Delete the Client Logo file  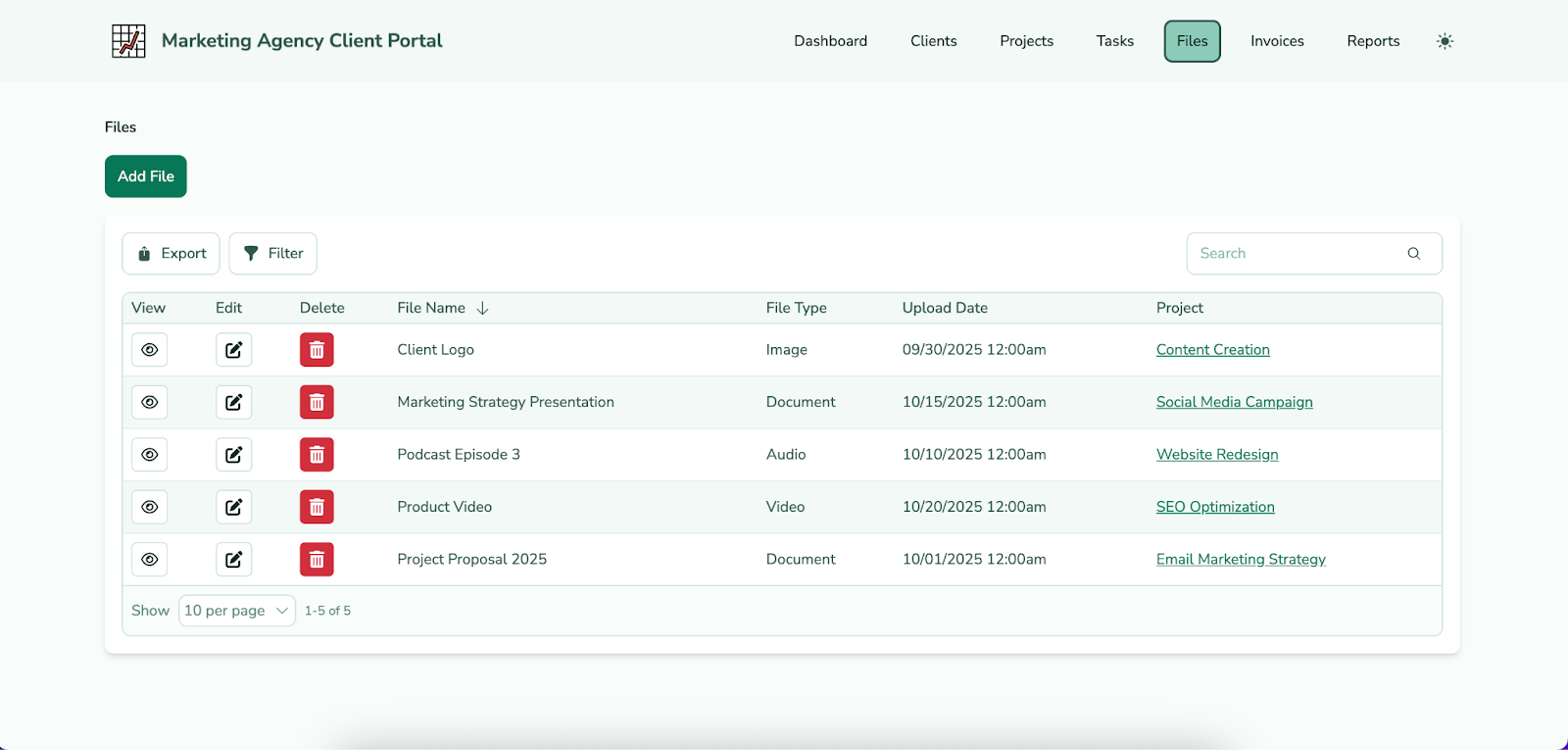pos(317,350)
